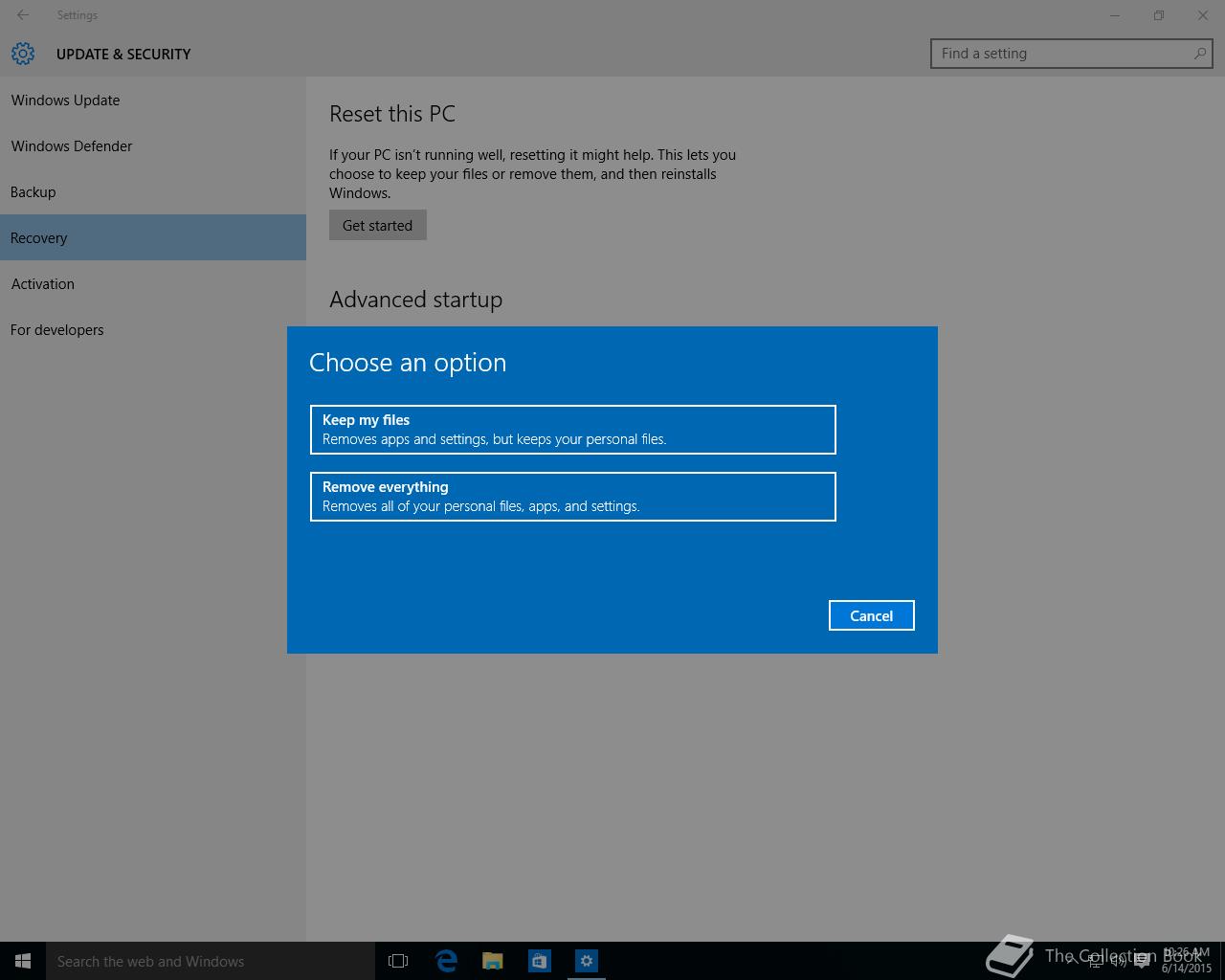
Task: Restore down the Settings window
Action: [1159, 15]
